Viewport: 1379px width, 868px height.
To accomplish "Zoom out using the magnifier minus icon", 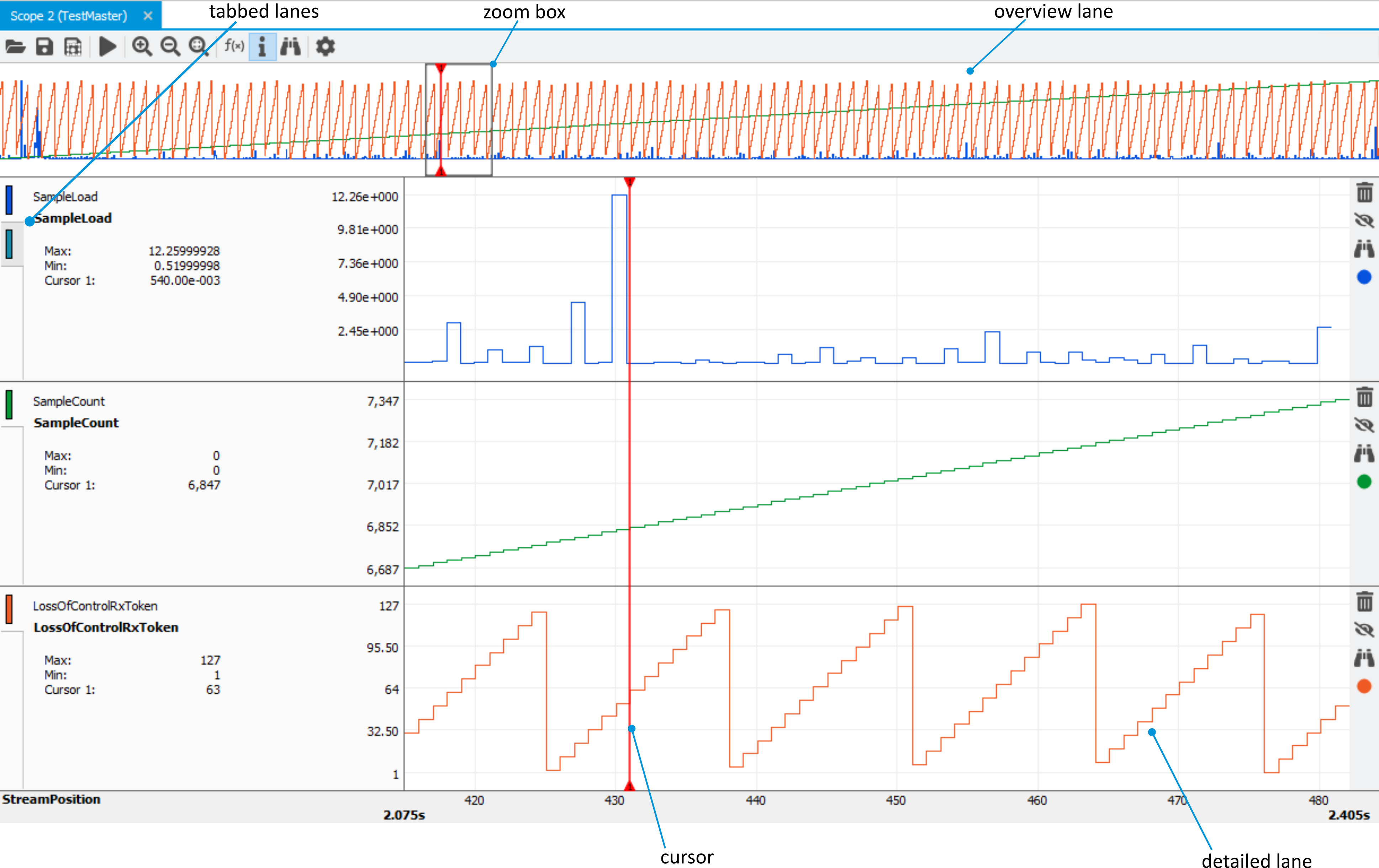I will point(170,46).
